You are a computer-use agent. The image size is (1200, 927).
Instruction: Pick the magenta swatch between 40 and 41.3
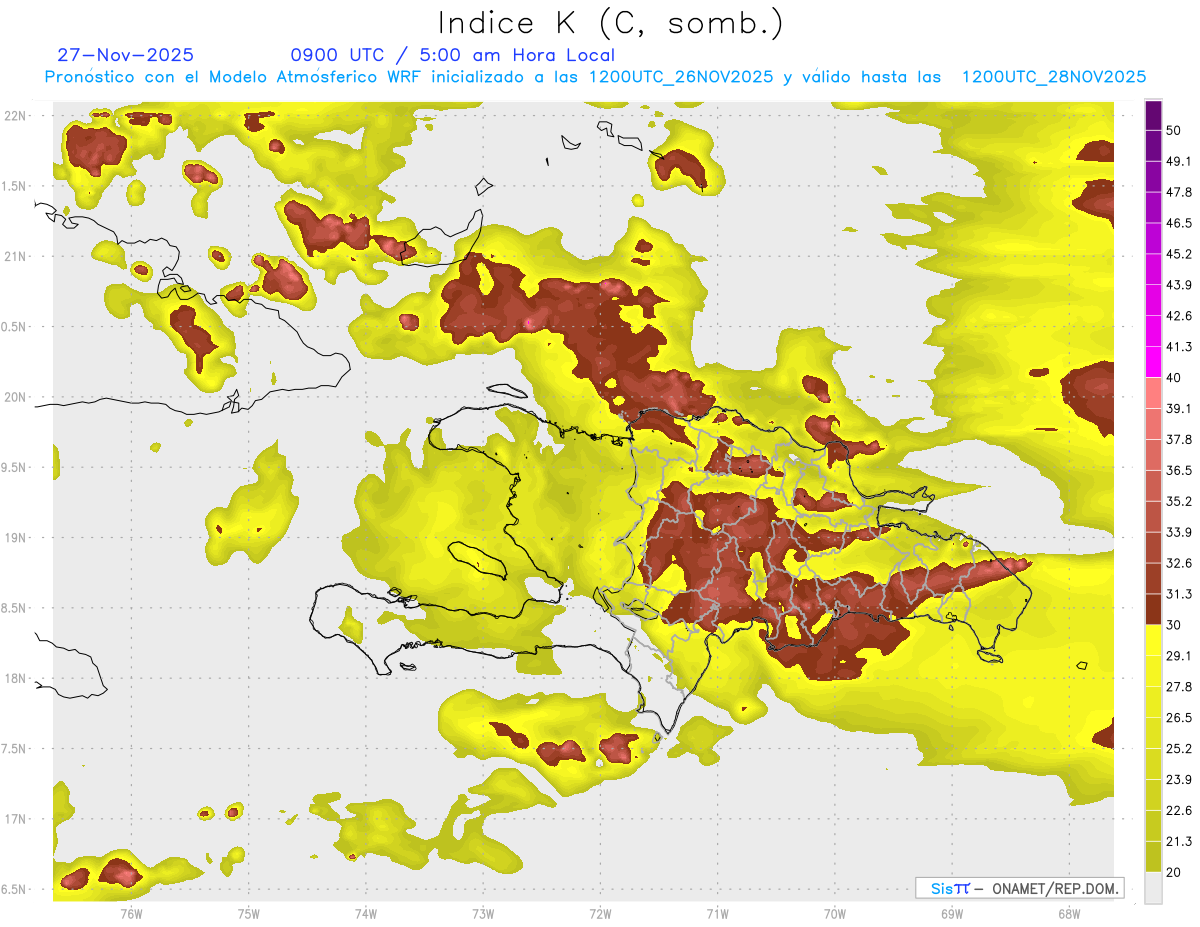pyautogui.click(x=1153, y=362)
